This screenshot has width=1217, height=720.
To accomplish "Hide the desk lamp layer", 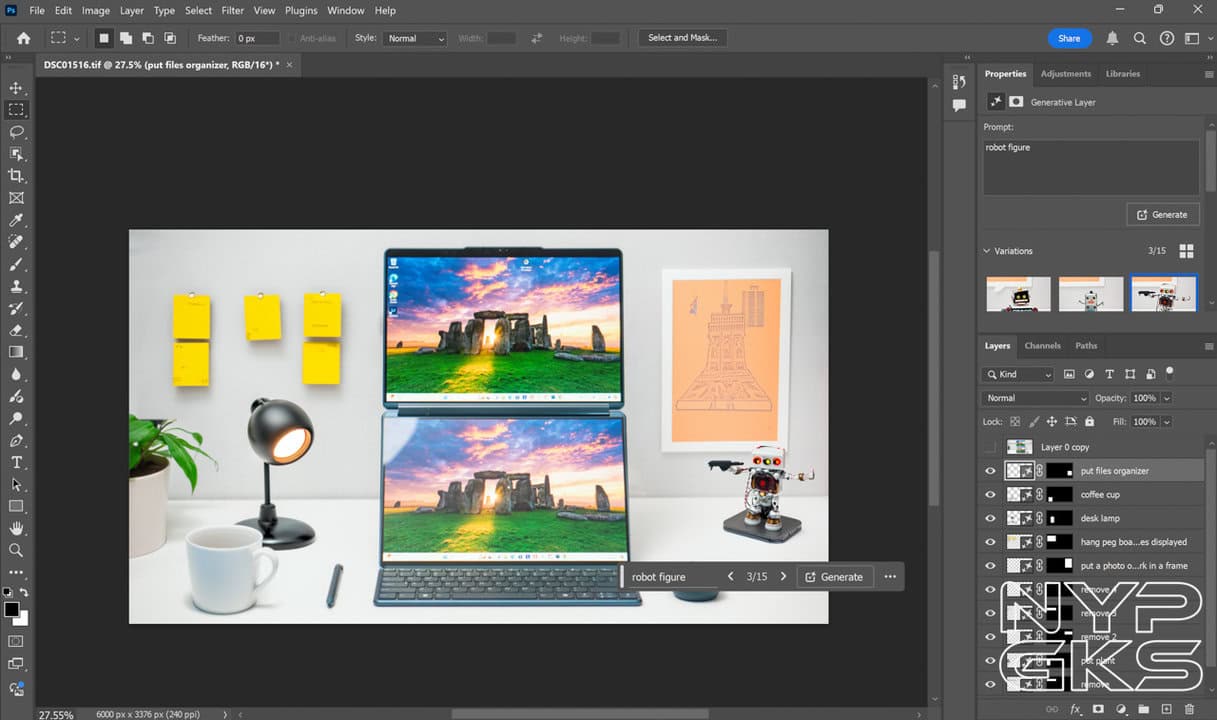I will point(990,518).
